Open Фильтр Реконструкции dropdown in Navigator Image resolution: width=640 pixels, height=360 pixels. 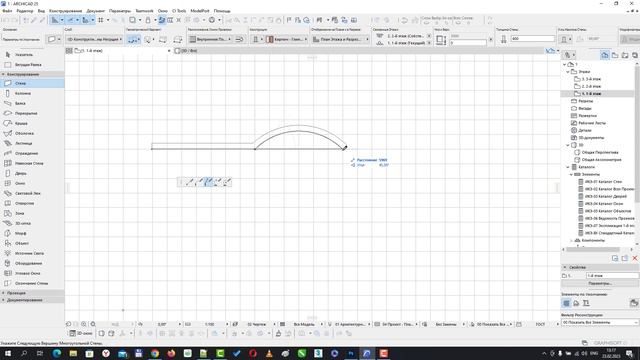[600, 322]
